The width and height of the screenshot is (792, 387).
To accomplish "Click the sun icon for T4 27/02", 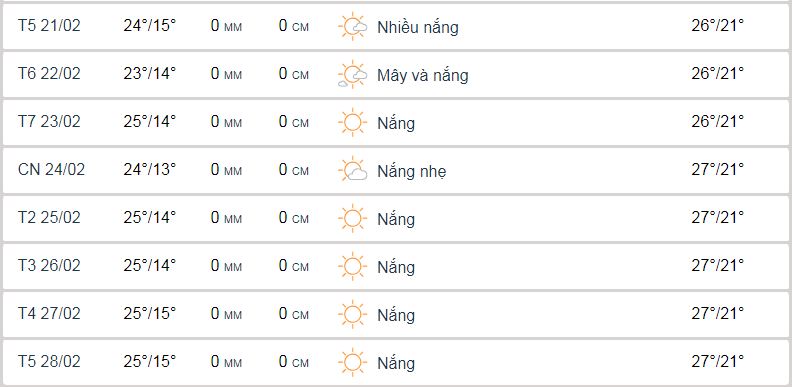I will [352, 314].
